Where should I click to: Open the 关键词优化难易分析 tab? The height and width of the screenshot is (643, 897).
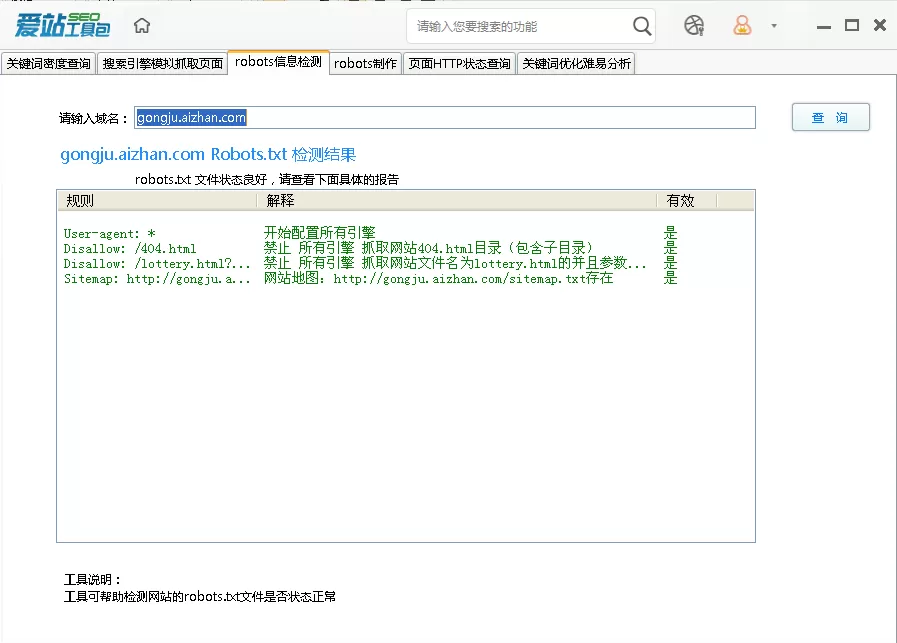(576, 63)
